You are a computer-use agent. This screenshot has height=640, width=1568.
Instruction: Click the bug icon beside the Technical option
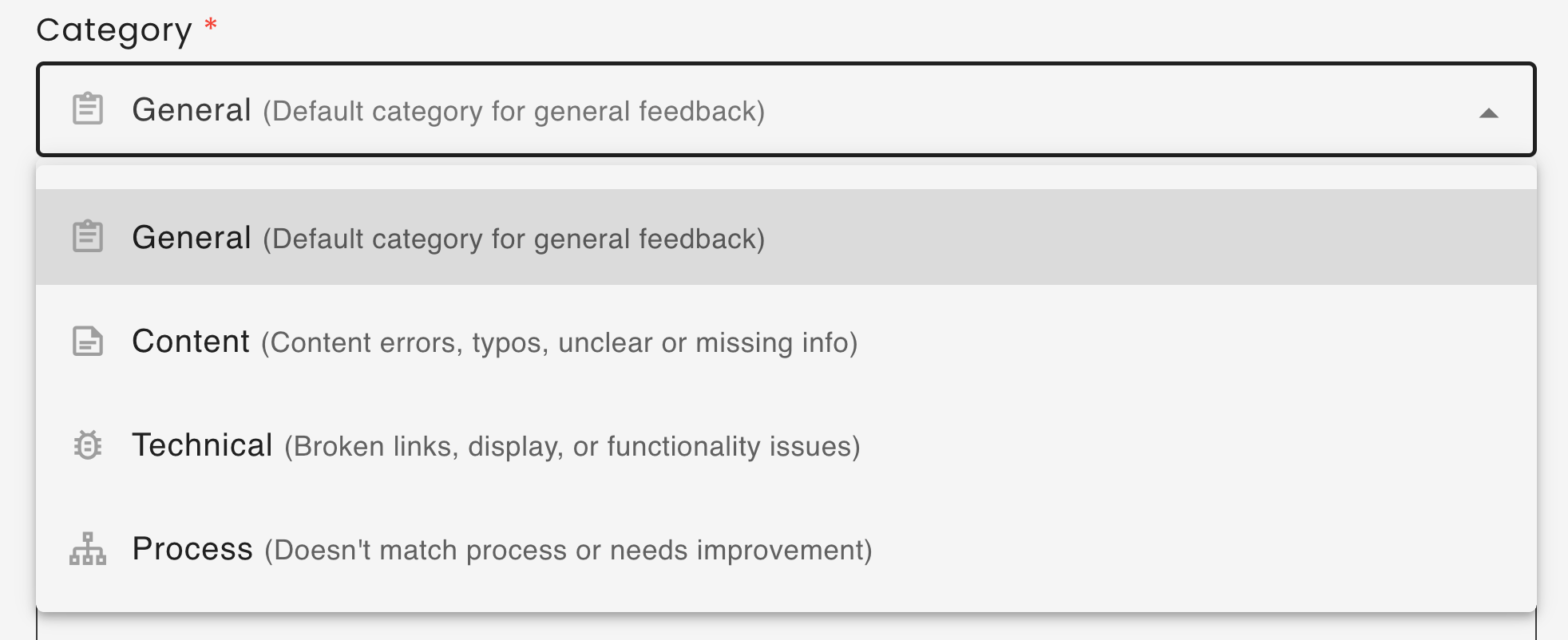coord(88,445)
